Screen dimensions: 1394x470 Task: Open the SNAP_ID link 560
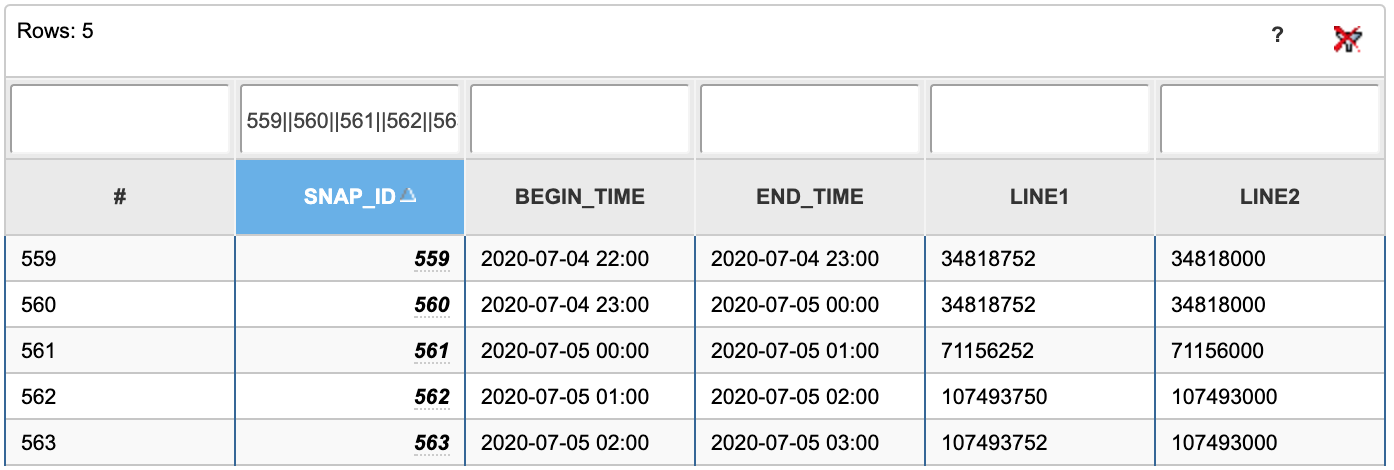coord(432,306)
